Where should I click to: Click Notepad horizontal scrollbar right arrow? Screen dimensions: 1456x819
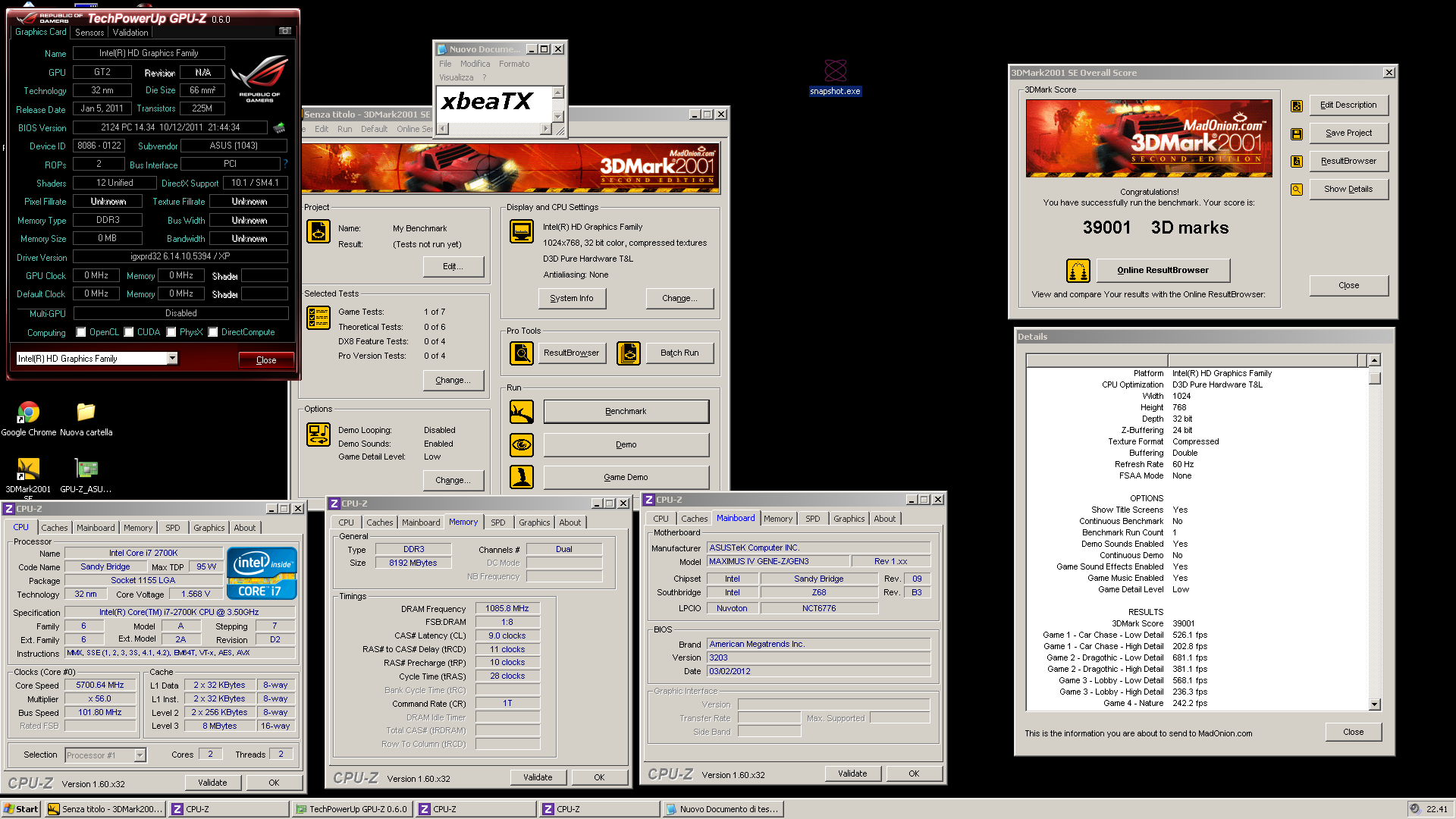545,129
